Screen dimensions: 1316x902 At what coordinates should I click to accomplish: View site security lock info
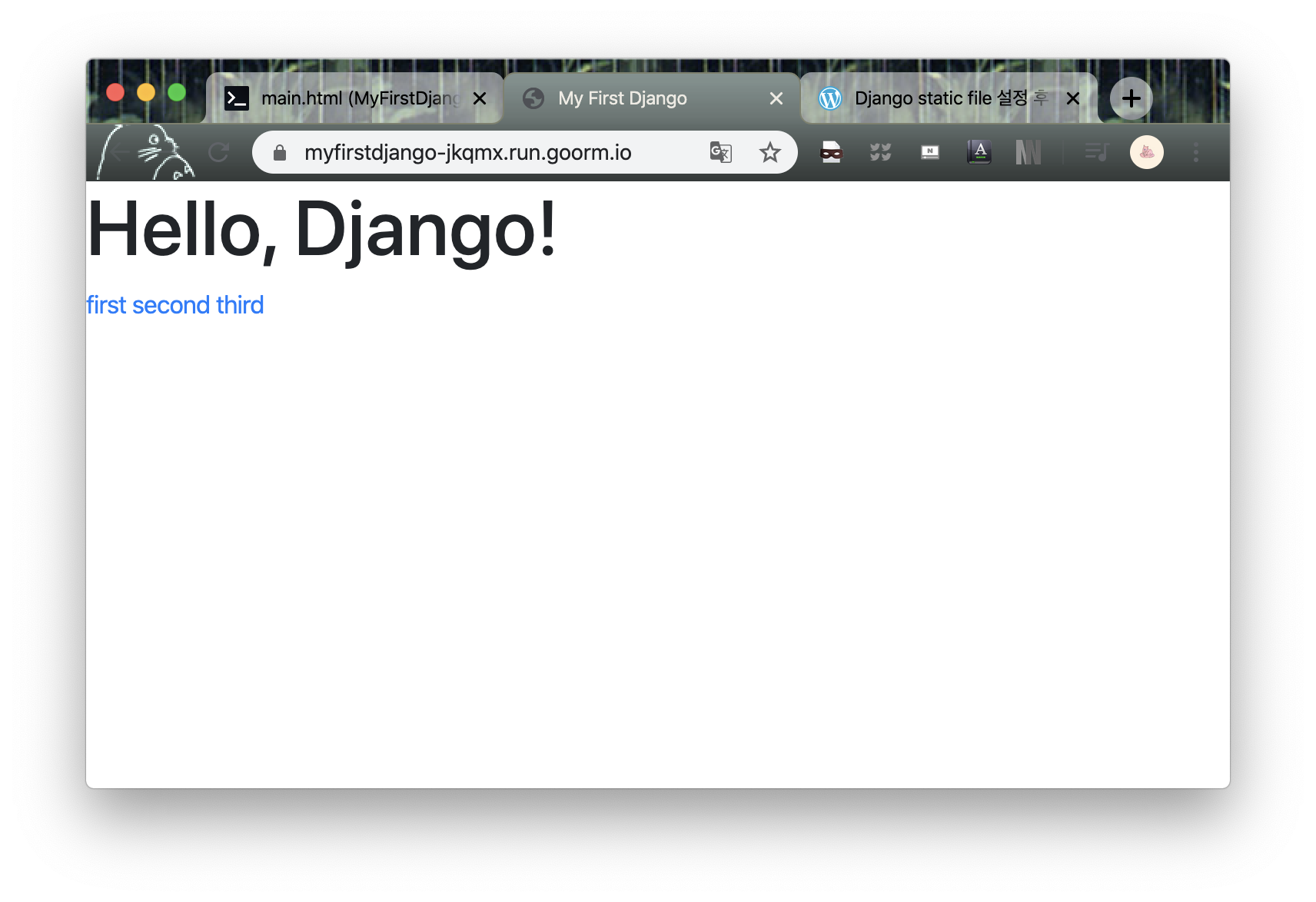(280, 152)
